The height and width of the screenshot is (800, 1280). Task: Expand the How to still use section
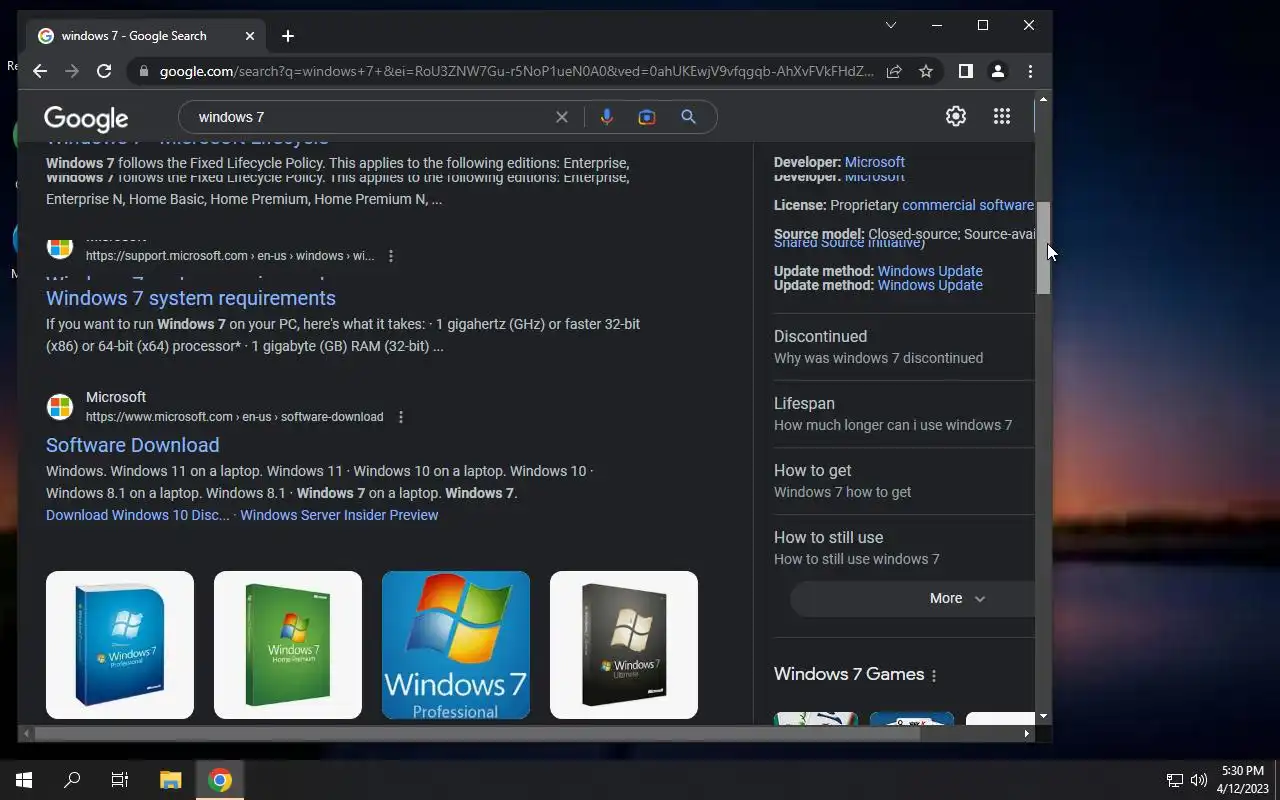[x=904, y=548]
